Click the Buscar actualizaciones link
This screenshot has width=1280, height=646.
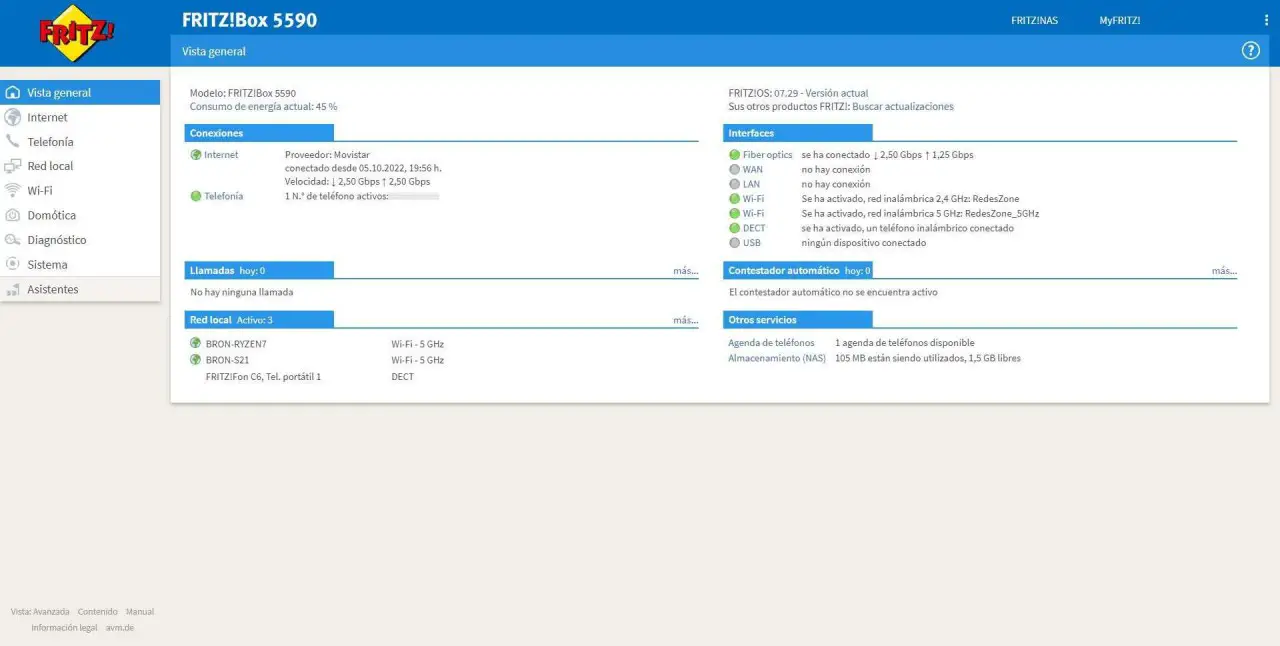(x=902, y=107)
